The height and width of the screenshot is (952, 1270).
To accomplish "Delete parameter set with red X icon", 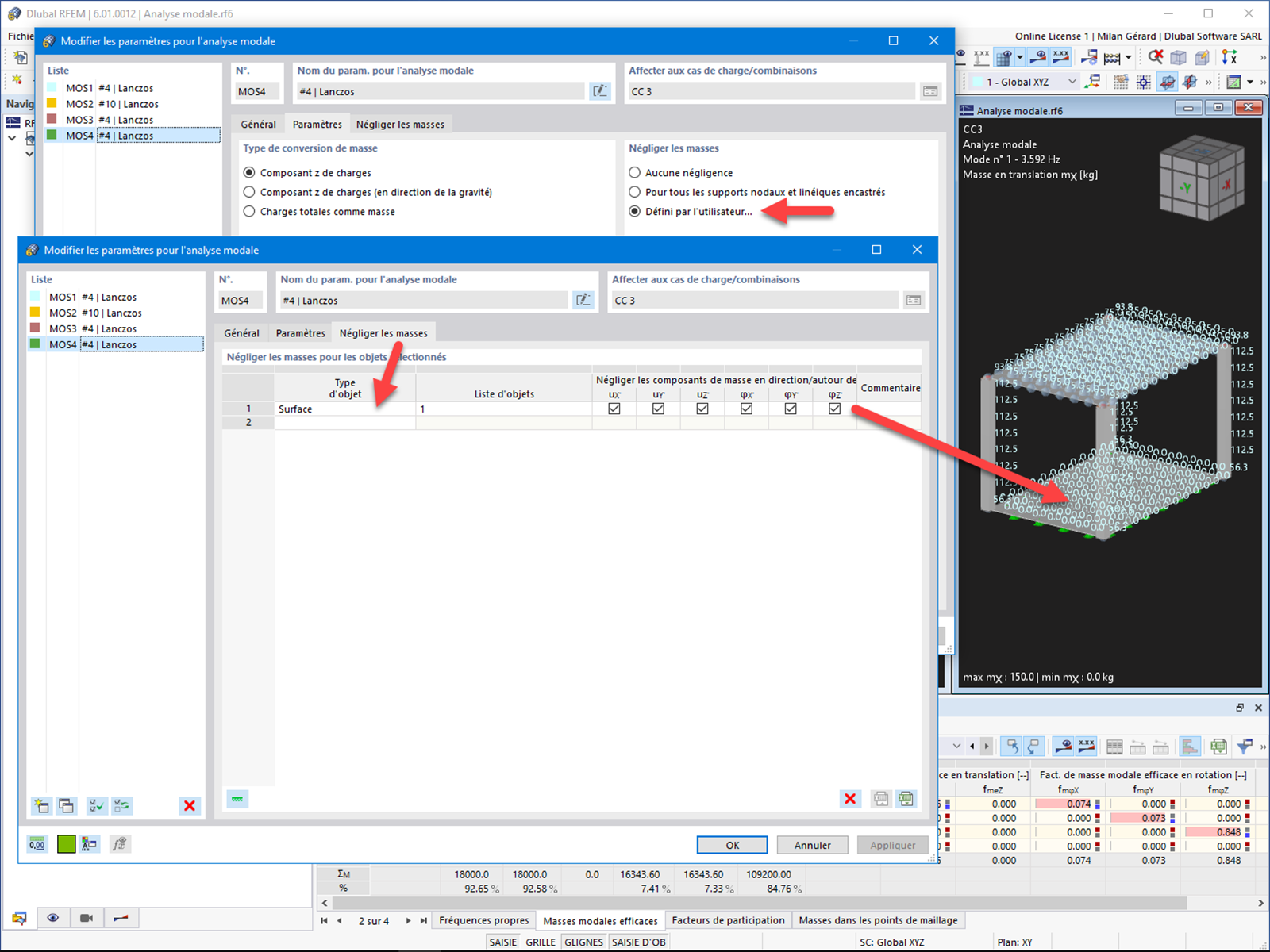I will coord(190,806).
